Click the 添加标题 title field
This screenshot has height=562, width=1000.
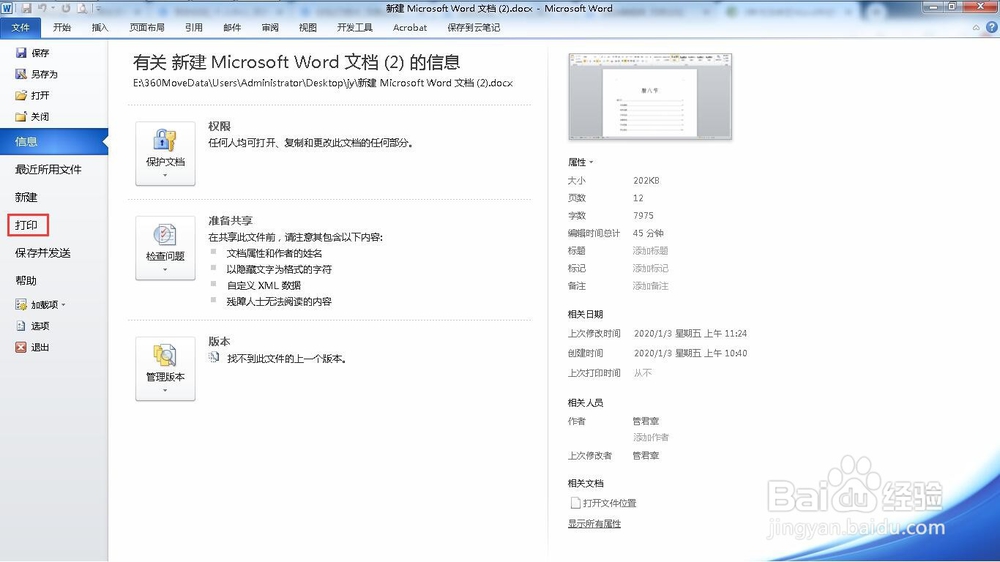651,251
